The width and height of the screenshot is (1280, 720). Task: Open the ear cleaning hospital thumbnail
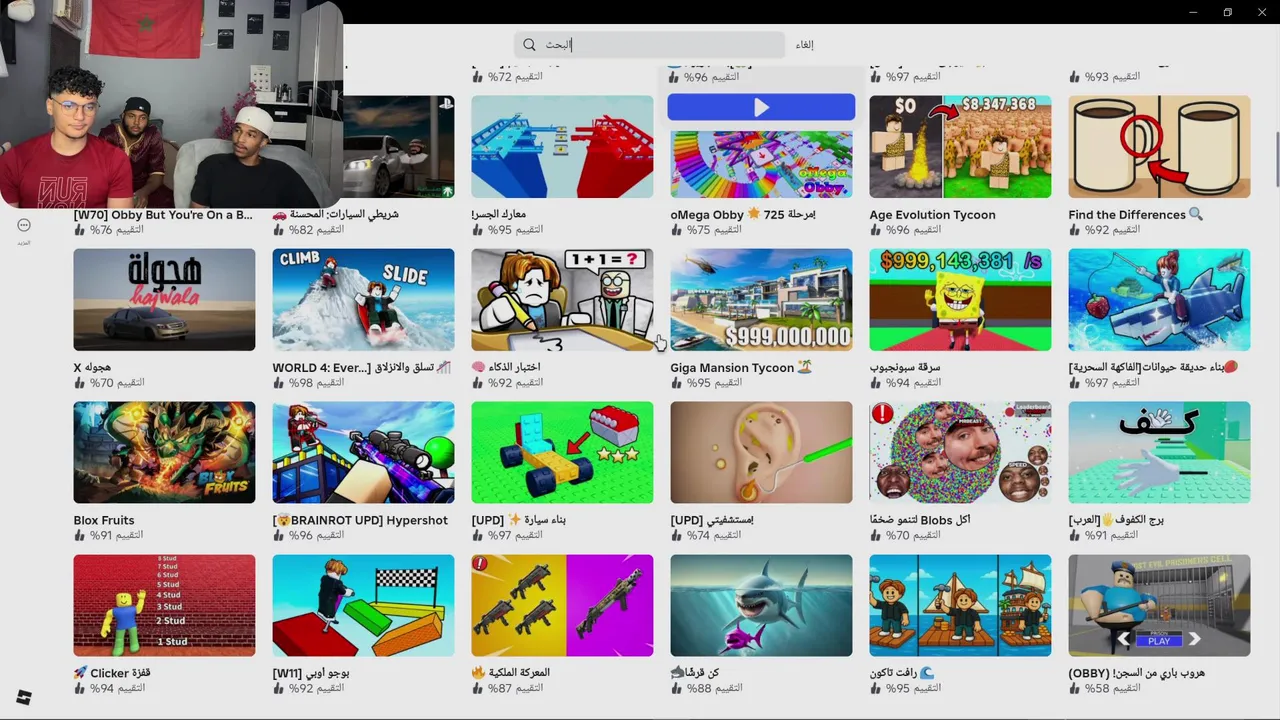761,453
